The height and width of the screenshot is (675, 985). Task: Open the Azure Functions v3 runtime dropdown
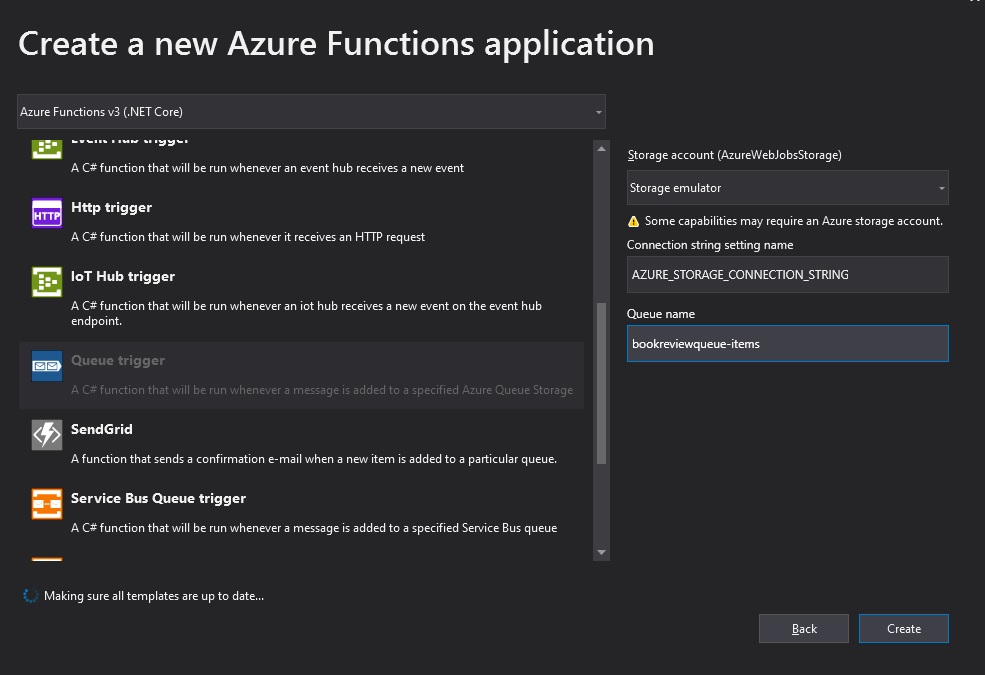[311, 112]
